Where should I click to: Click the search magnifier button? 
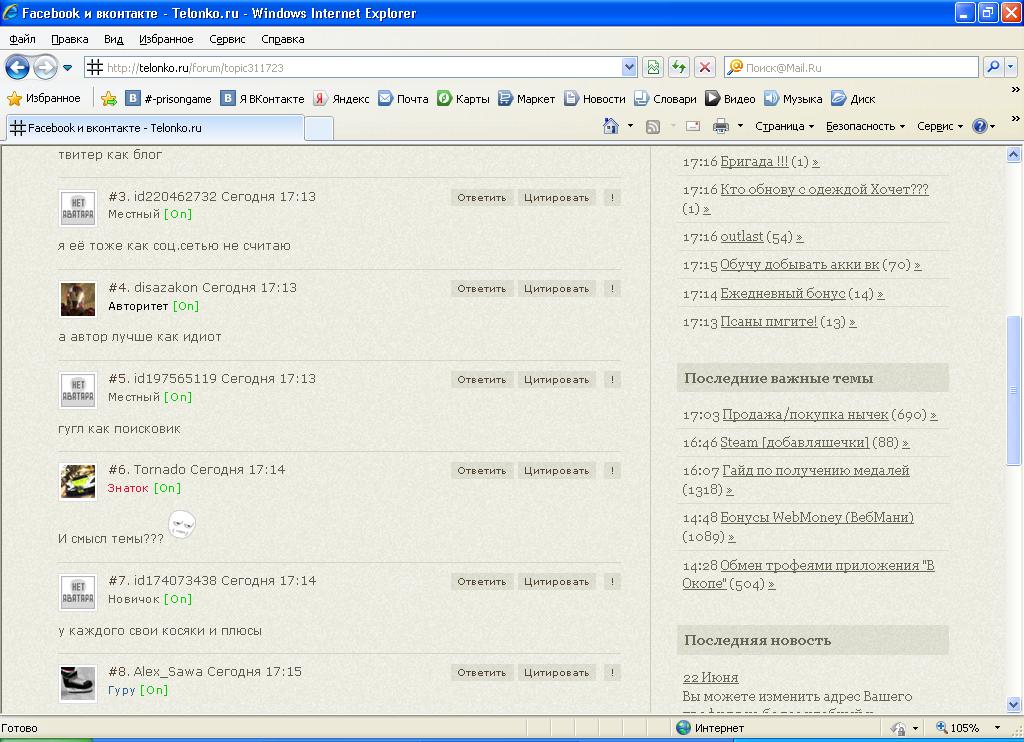[993, 68]
